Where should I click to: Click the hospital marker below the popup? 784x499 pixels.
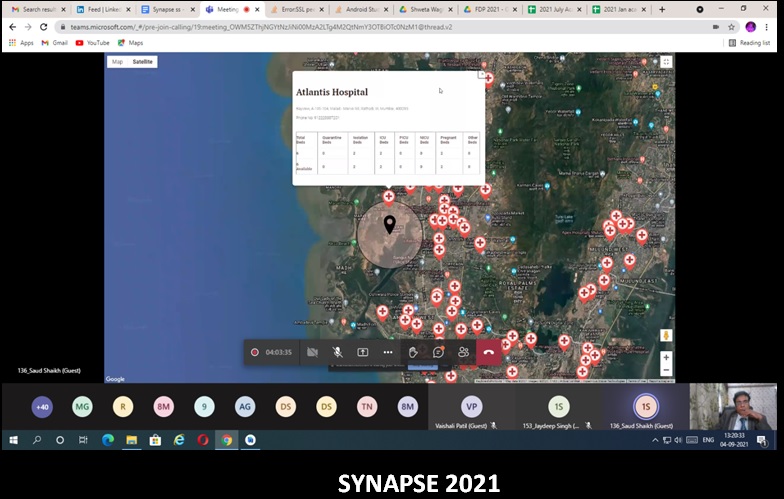(388, 197)
